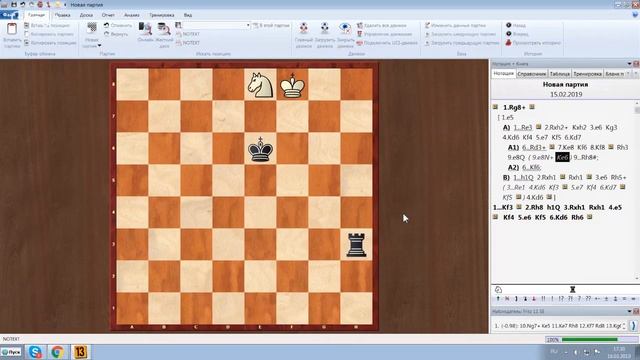The width and height of the screenshot is (640, 360).
Task: Open the Отчет ribbon tab
Action: coord(108,15)
